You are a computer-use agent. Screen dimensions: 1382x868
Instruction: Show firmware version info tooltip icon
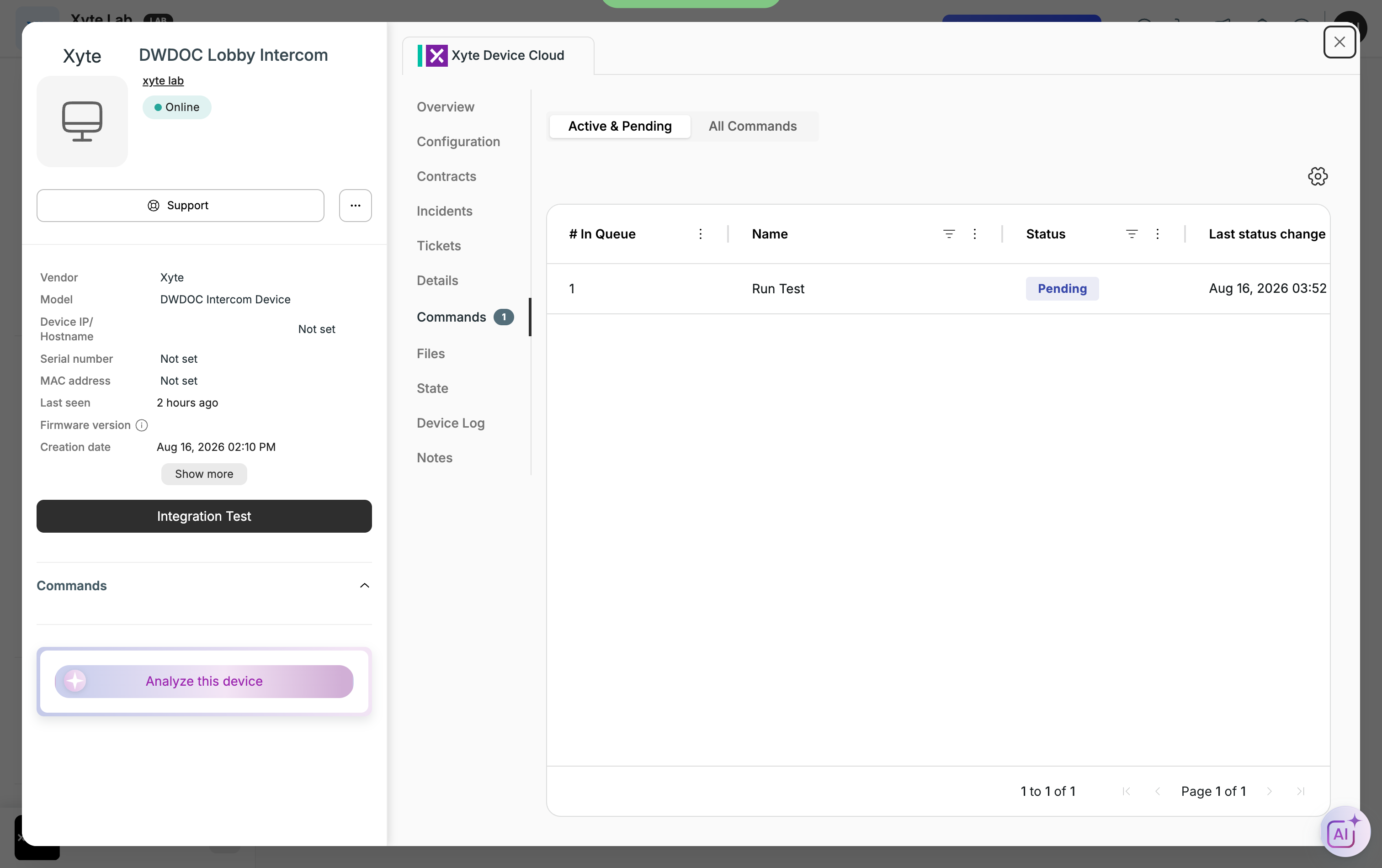[142, 425]
